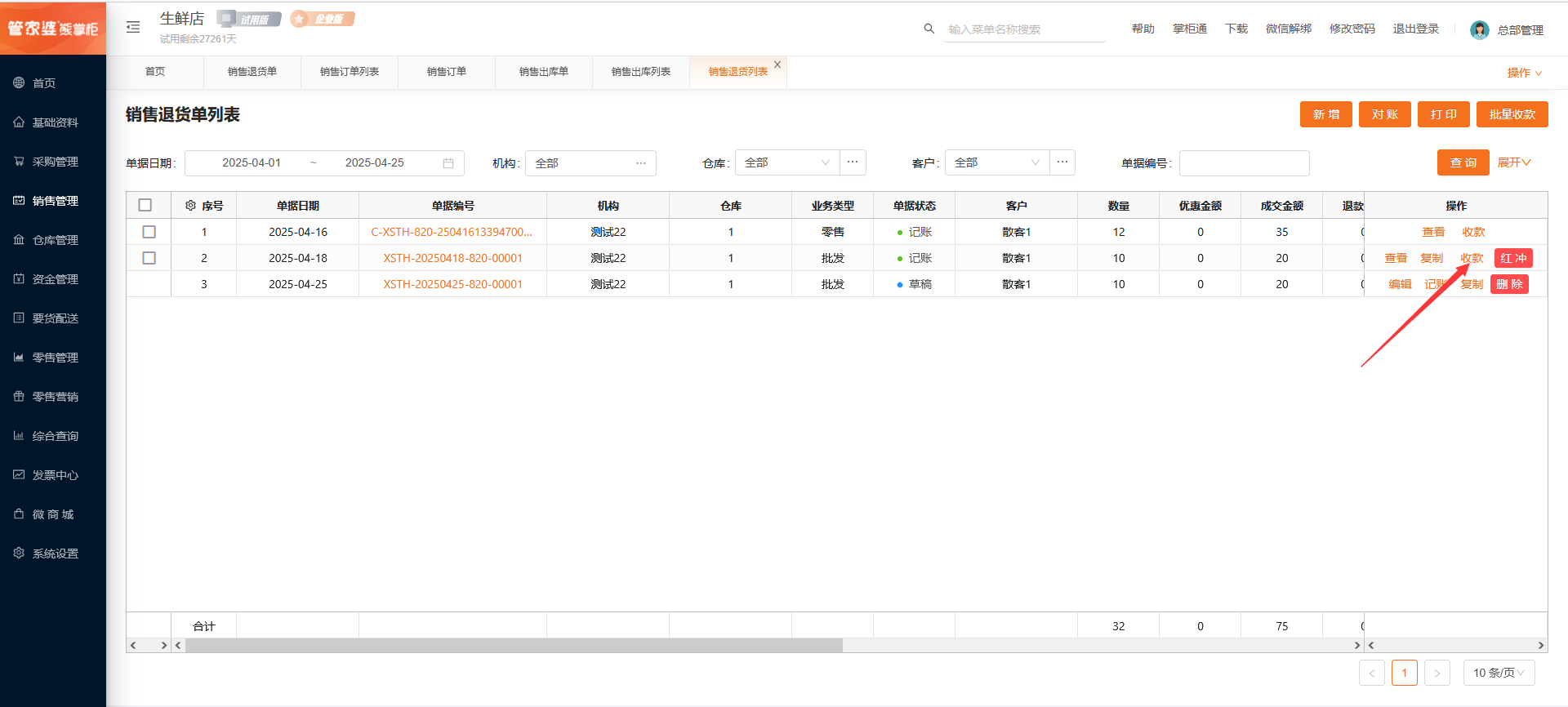Switch to the 销售出库单 tab
The image size is (1568, 707).
click(543, 72)
